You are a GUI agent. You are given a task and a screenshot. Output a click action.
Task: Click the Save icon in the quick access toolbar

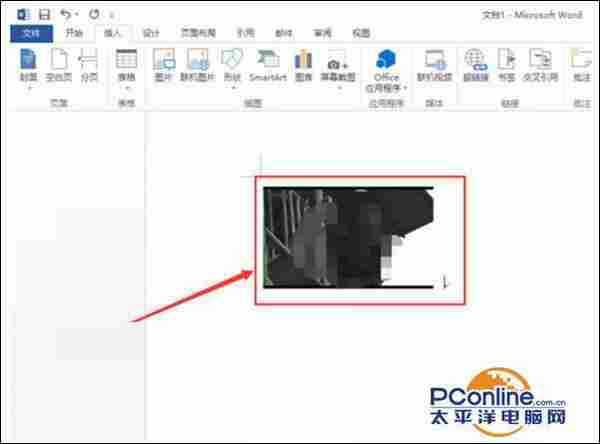coord(44,15)
